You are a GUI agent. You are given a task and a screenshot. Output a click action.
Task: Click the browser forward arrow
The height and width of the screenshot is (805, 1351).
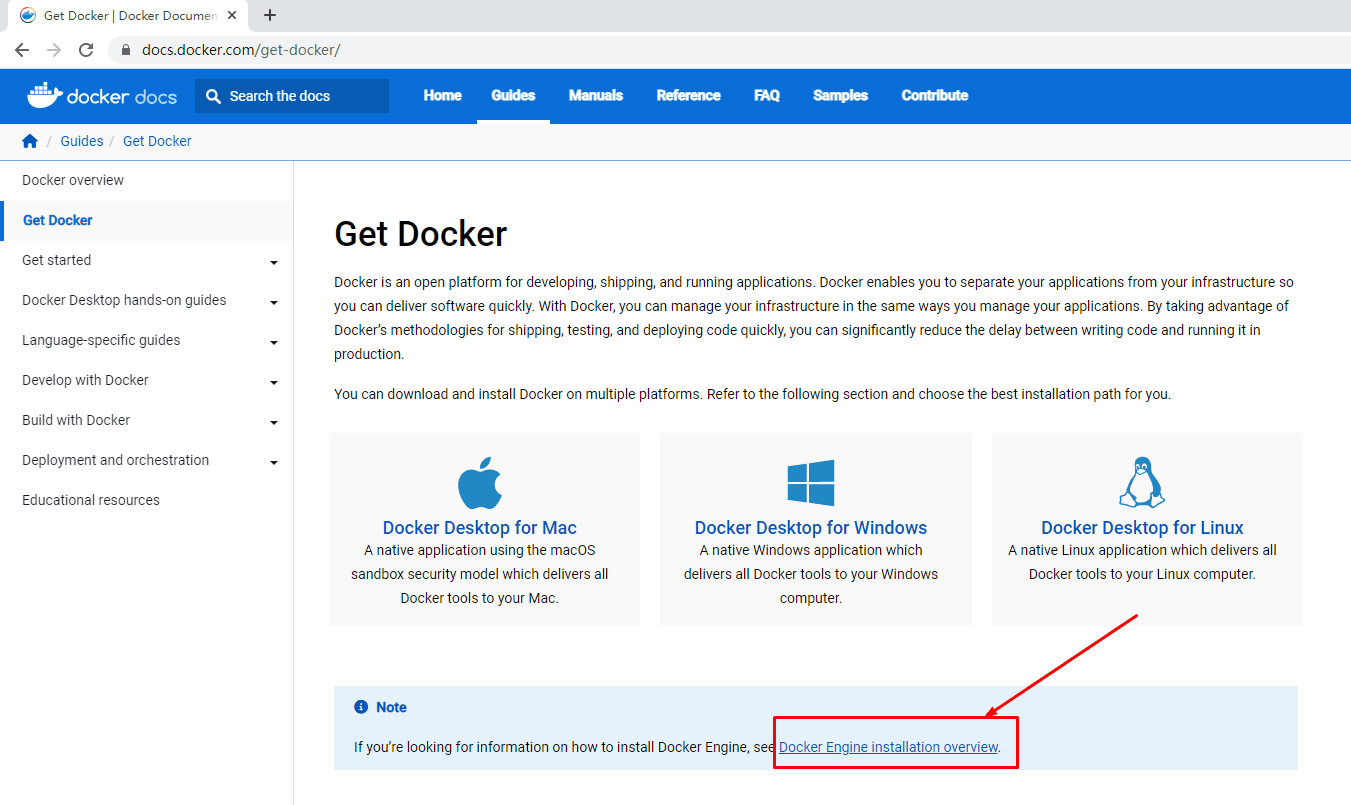pos(54,50)
